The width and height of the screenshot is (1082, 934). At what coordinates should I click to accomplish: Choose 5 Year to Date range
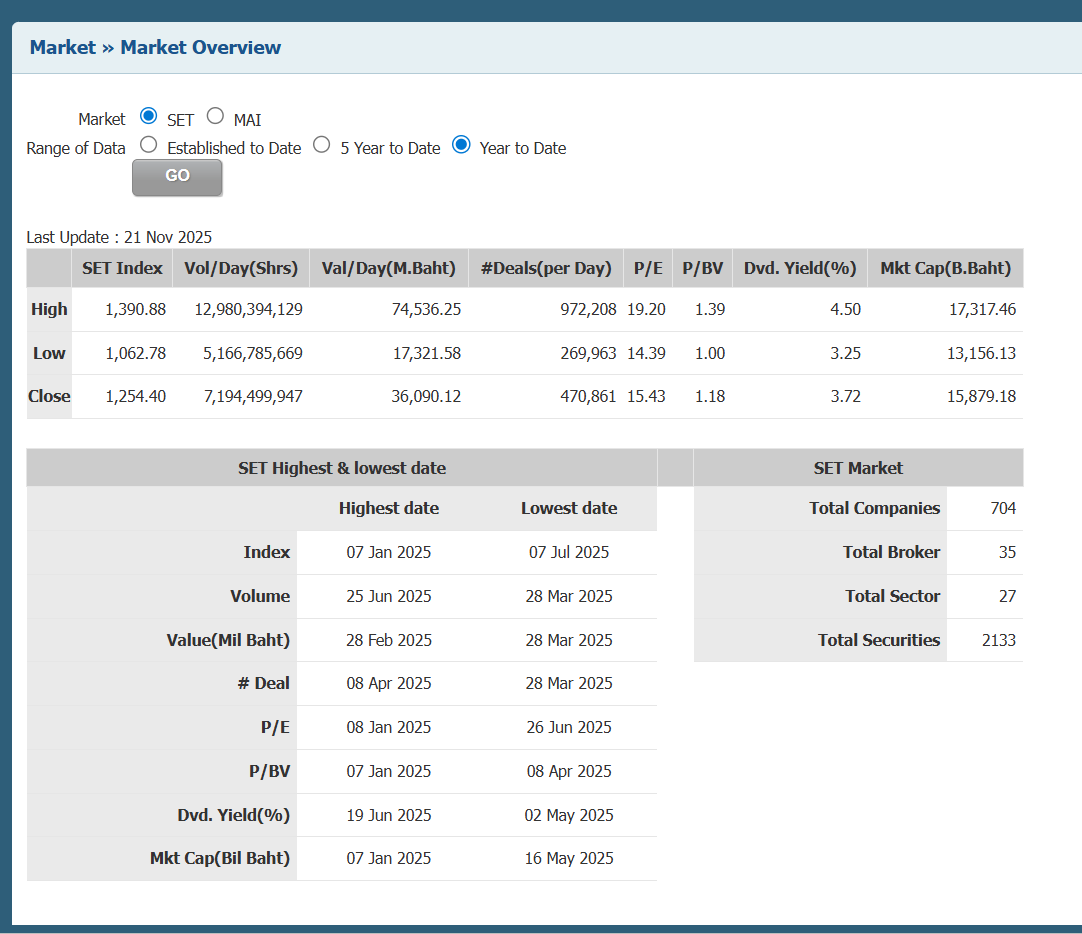pos(322,145)
